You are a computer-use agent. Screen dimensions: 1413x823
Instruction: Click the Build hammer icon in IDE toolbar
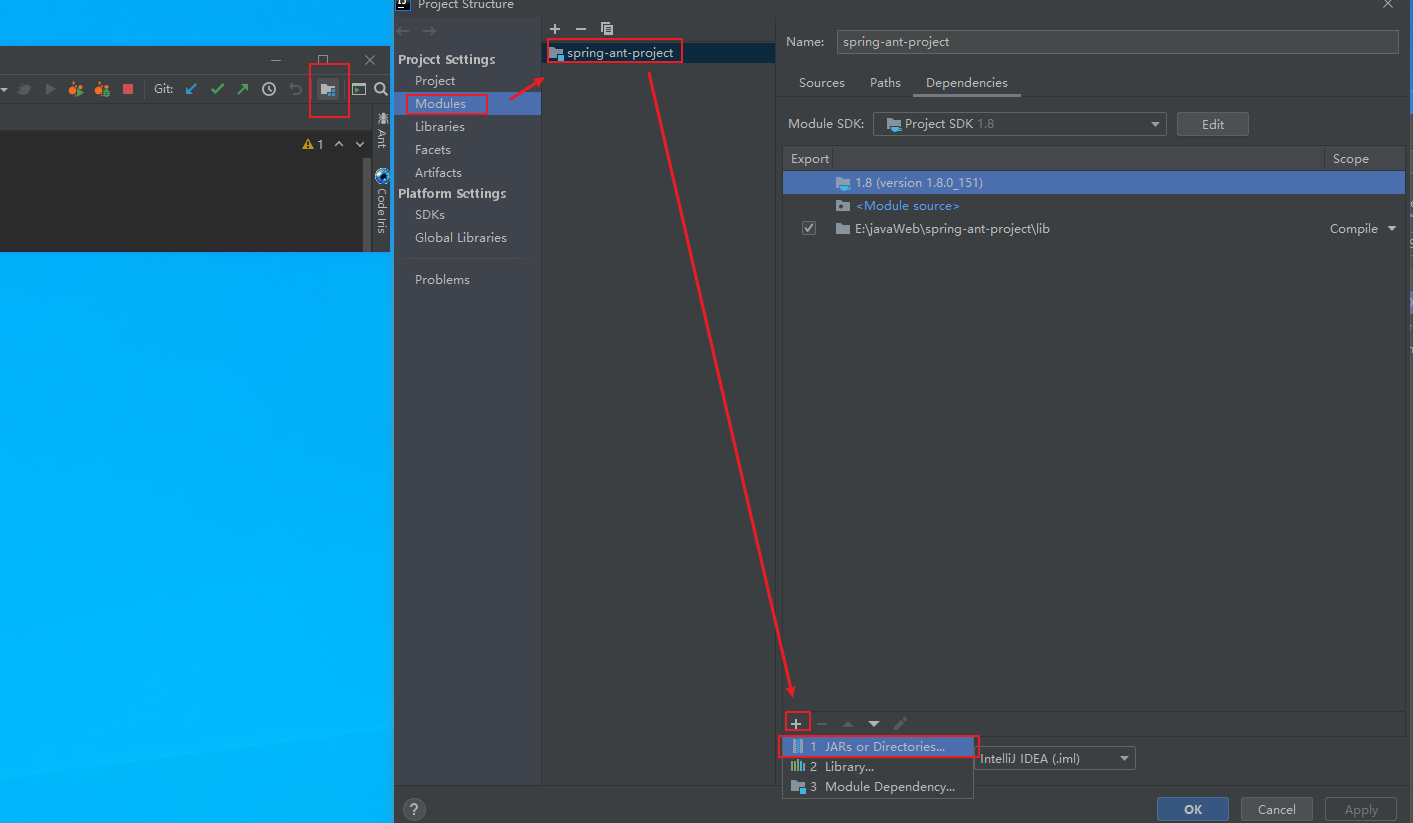(x=24, y=89)
